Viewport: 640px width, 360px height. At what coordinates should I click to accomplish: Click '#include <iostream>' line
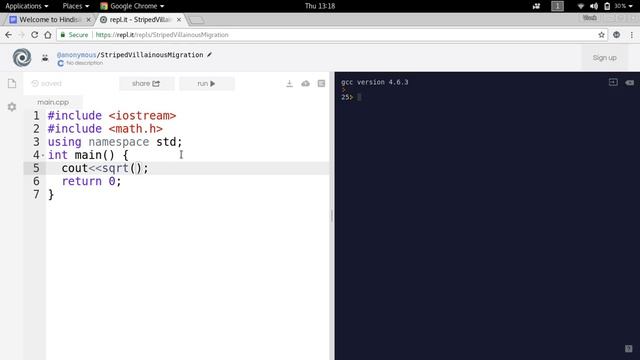tap(112, 116)
